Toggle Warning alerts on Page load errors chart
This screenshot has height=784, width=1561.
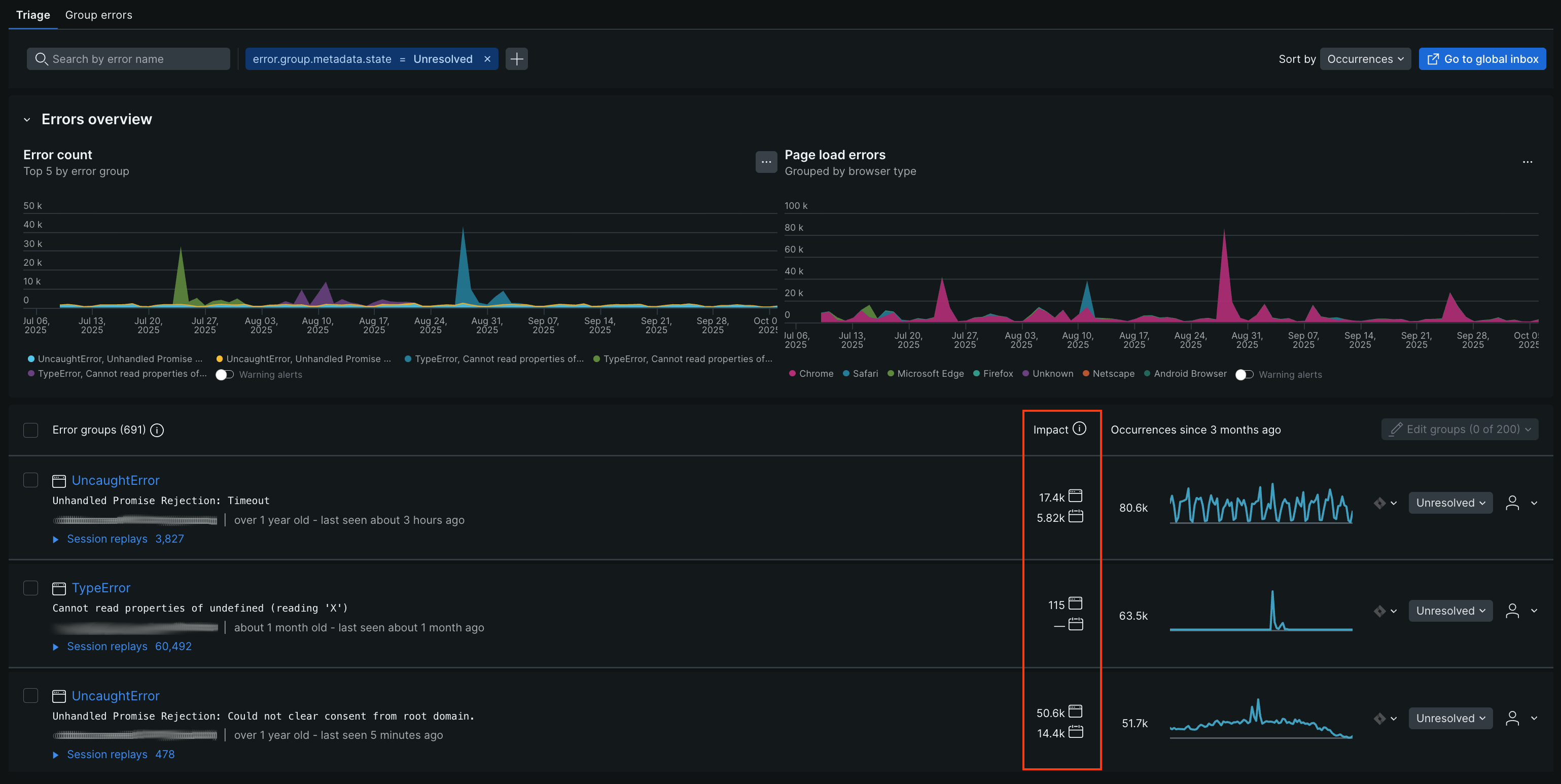[x=1244, y=374]
